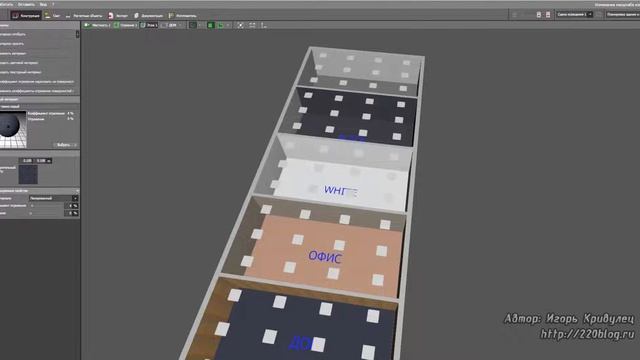Open the Вставить menu
Screen dimensions: 640x360
pyautogui.click(x=26, y=4)
